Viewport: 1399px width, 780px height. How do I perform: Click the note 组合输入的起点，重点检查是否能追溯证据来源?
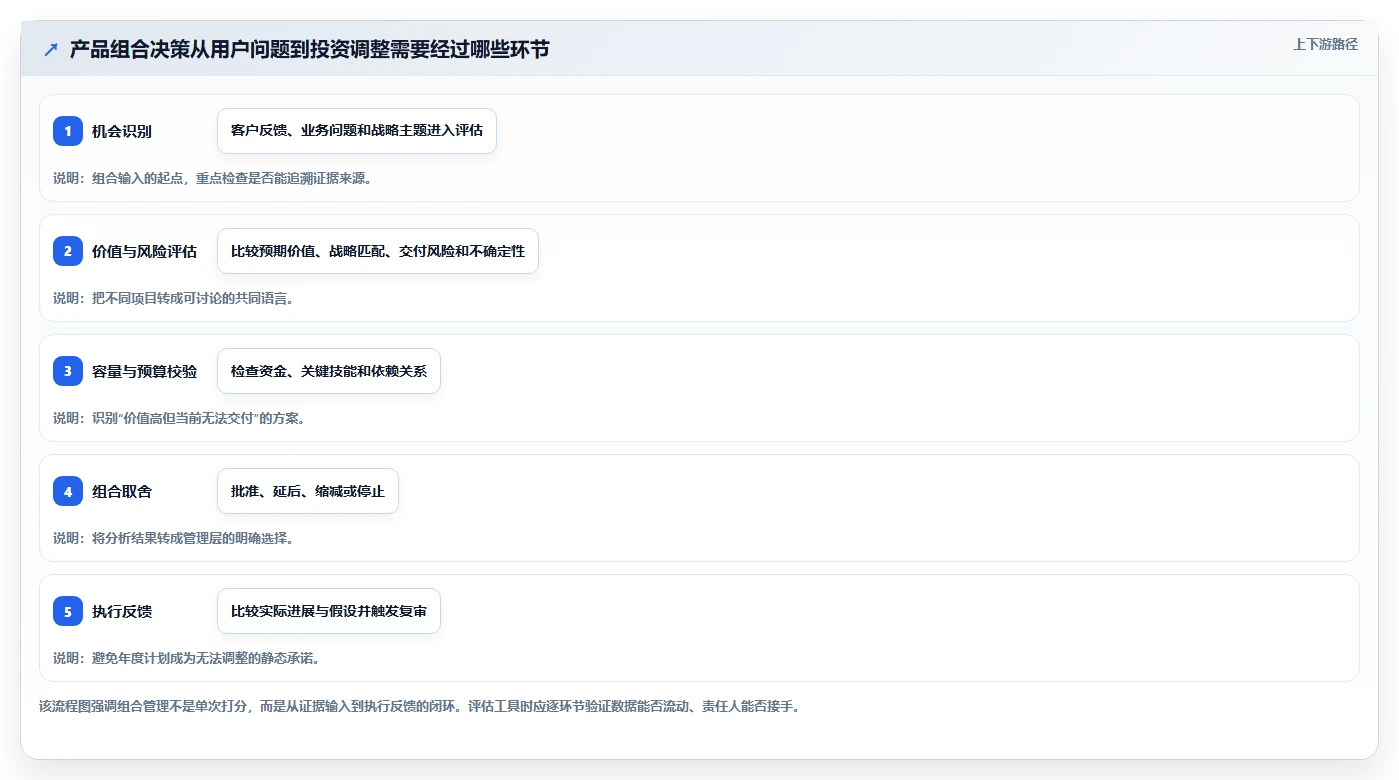click(x=213, y=178)
